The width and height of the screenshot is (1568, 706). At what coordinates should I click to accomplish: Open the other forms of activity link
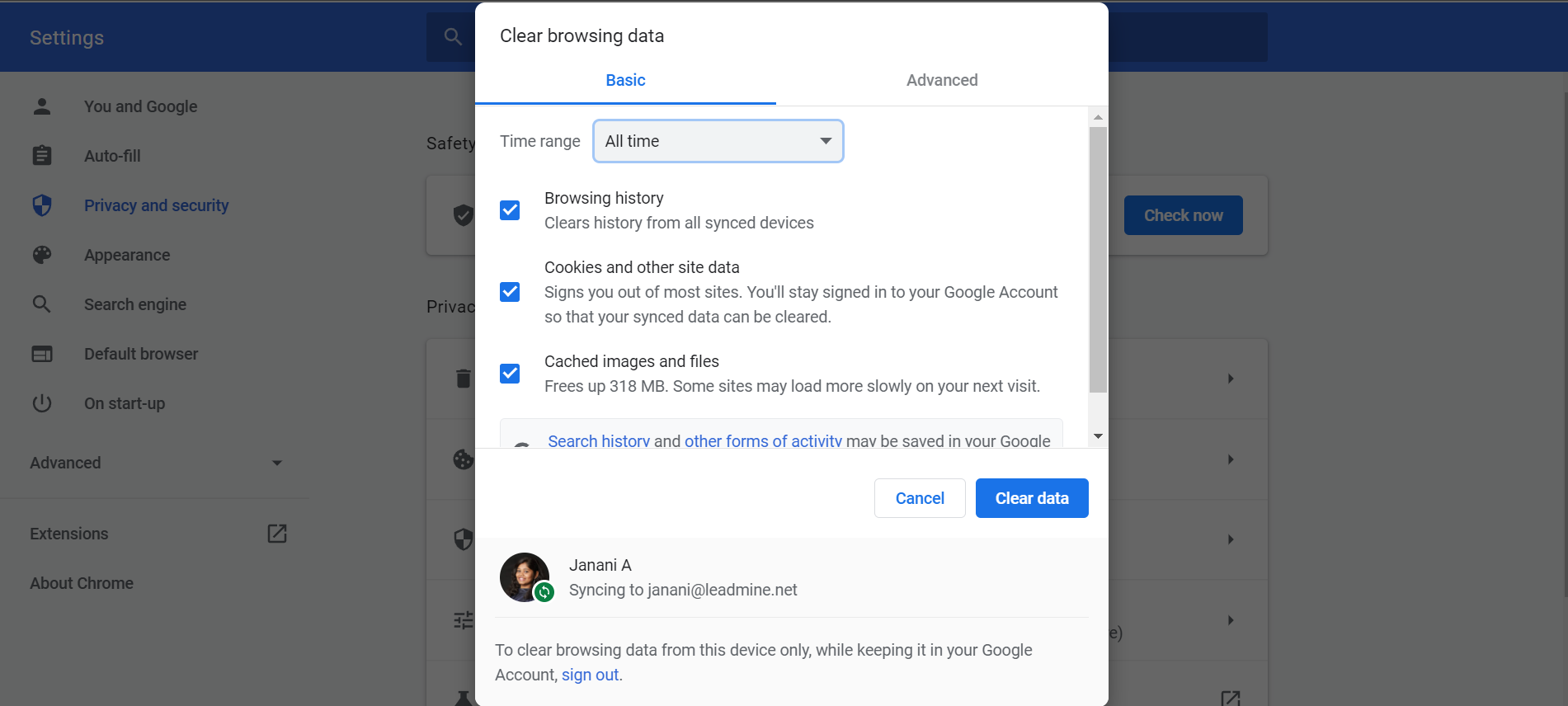pos(763,441)
